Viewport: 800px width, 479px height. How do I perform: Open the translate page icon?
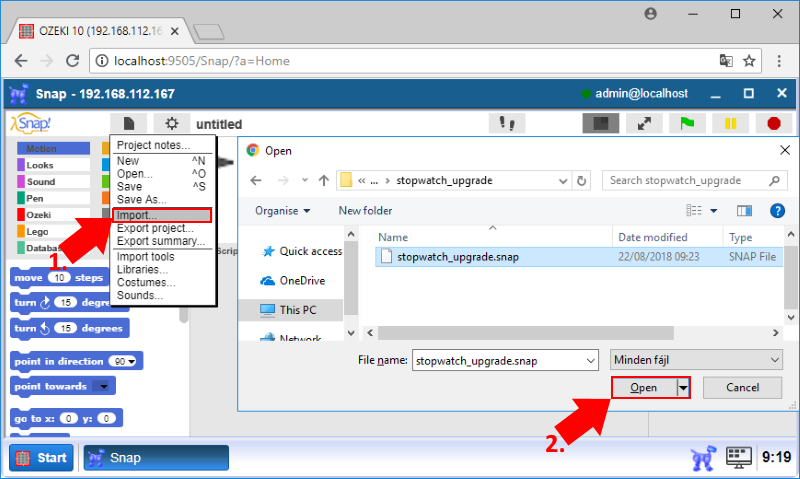tap(726, 61)
